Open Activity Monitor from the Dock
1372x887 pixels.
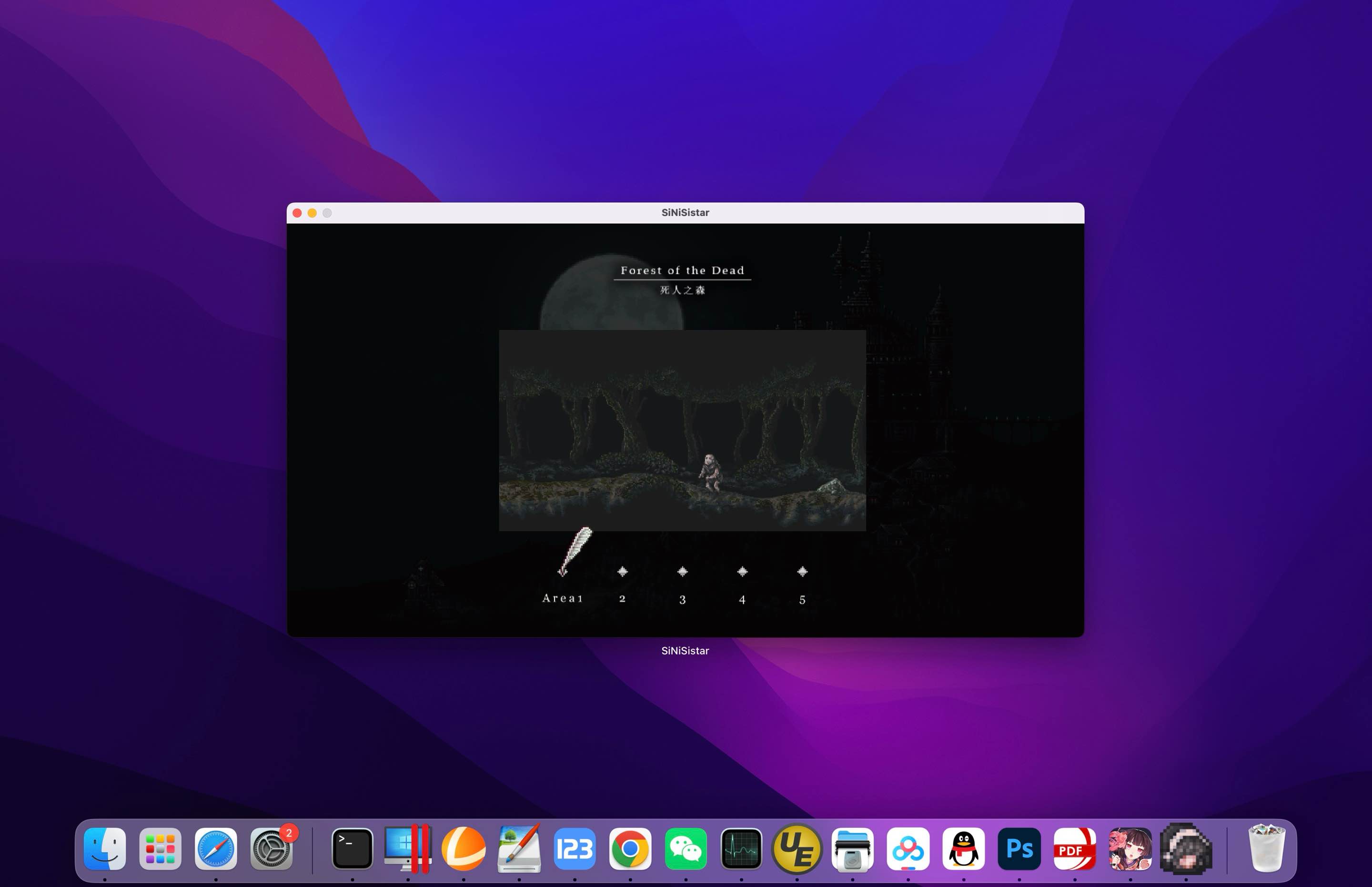(x=741, y=848)
